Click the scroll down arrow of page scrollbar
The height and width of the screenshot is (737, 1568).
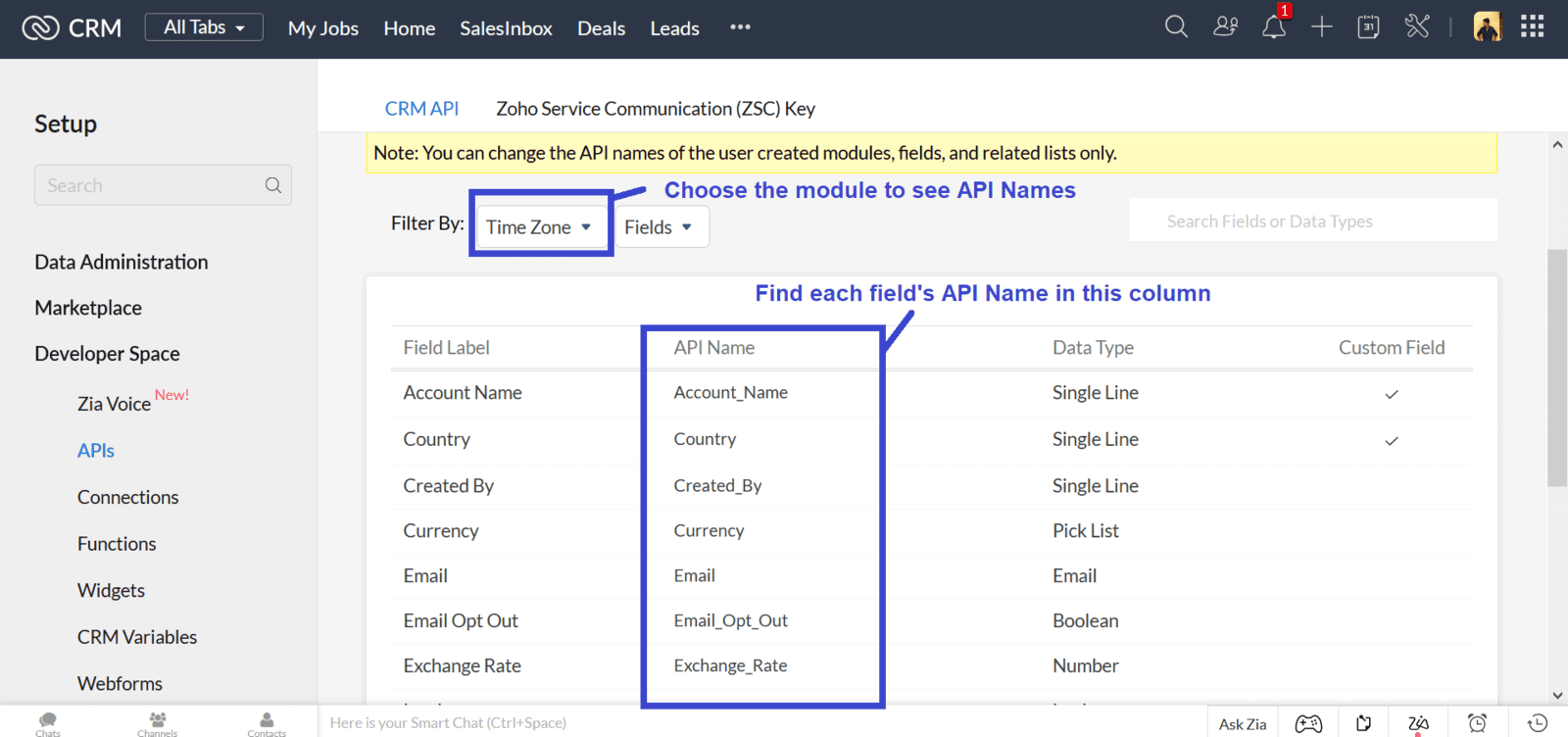point(1557,696)
